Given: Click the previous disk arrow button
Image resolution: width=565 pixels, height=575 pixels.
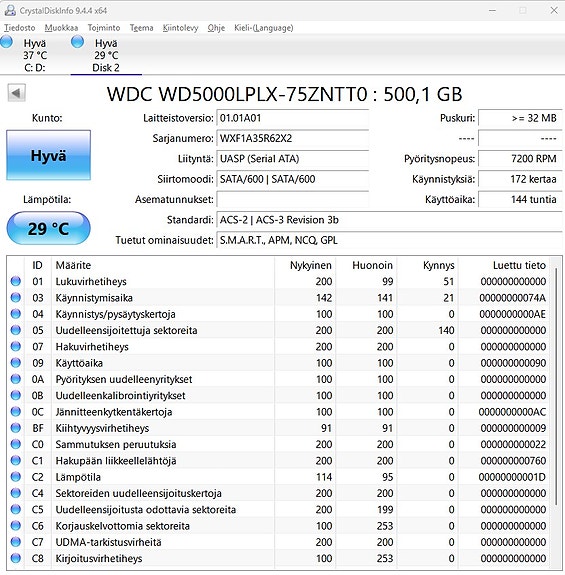Looking at the screenshot, I should click(x=16, y=93).
